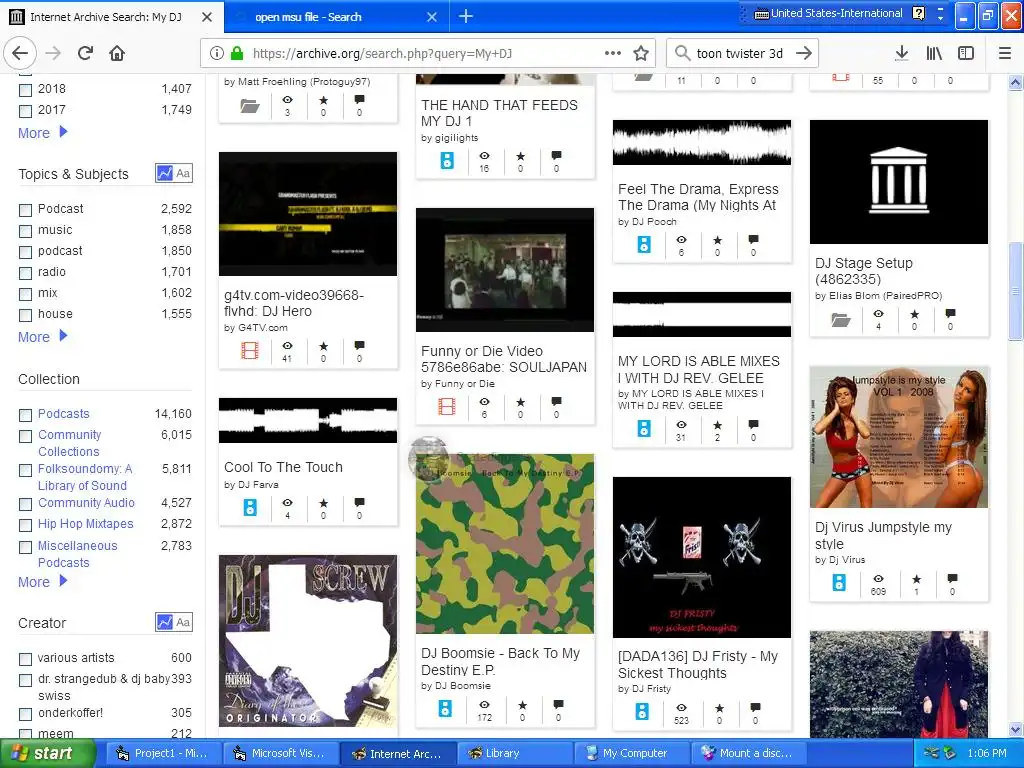1024x768 pixels.
Task: Open the Windows Start menu
Action: [x=46, y=753]
